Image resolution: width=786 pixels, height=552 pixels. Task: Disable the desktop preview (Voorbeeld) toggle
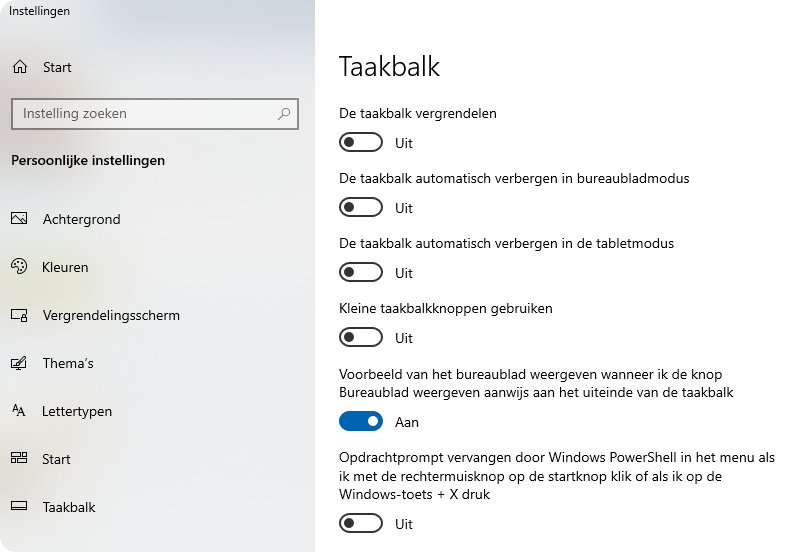361,422
